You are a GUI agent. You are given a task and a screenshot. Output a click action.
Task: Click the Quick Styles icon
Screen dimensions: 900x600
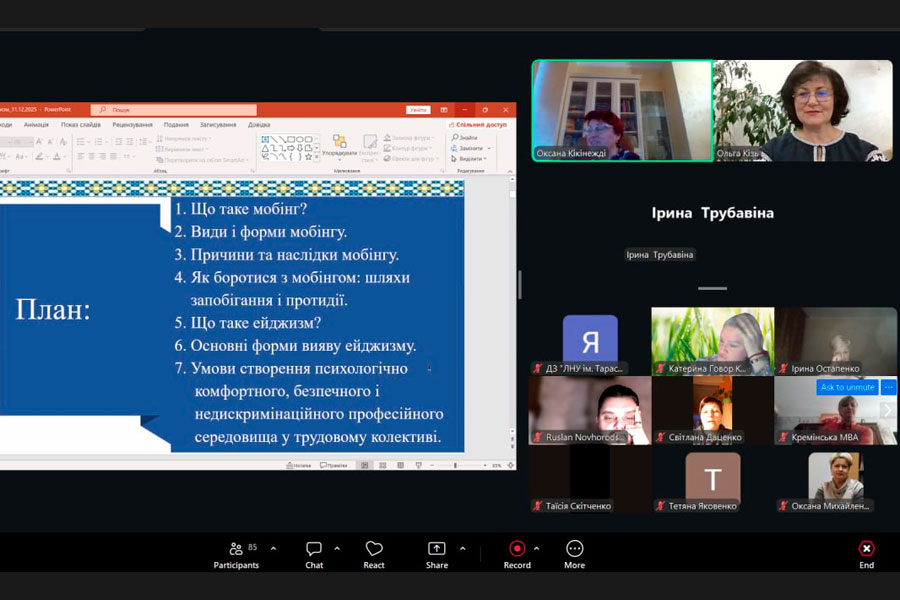click(370, 141)
